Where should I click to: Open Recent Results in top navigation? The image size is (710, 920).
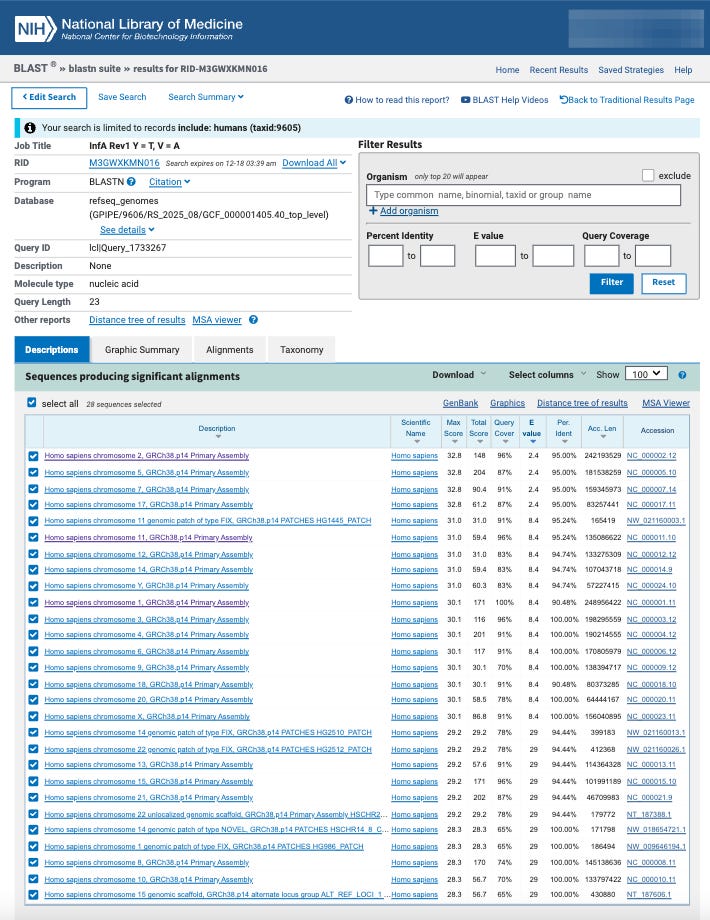tap(559, 70)
